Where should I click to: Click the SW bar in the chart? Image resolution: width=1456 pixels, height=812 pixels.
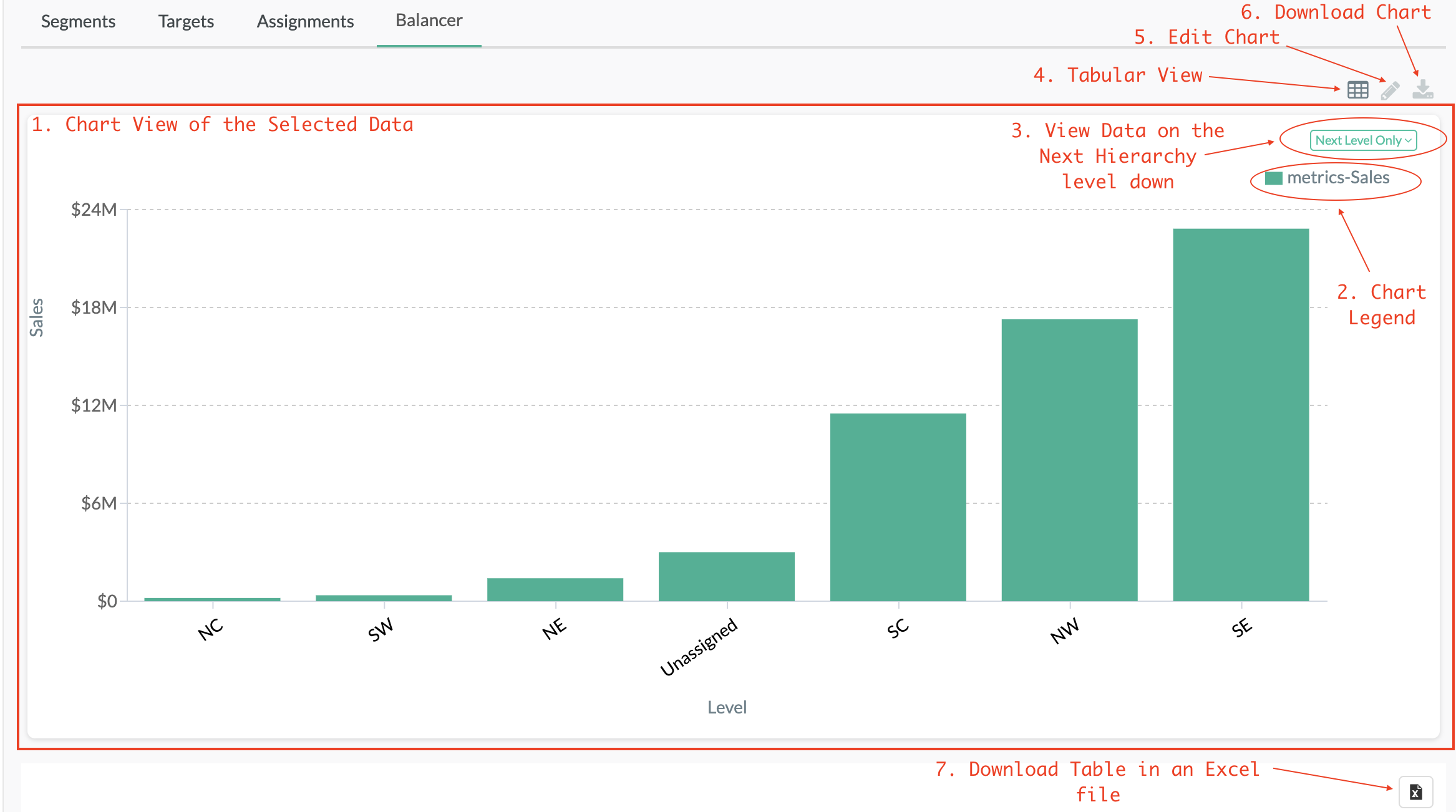pyautogui.click(x=383, y=598)
